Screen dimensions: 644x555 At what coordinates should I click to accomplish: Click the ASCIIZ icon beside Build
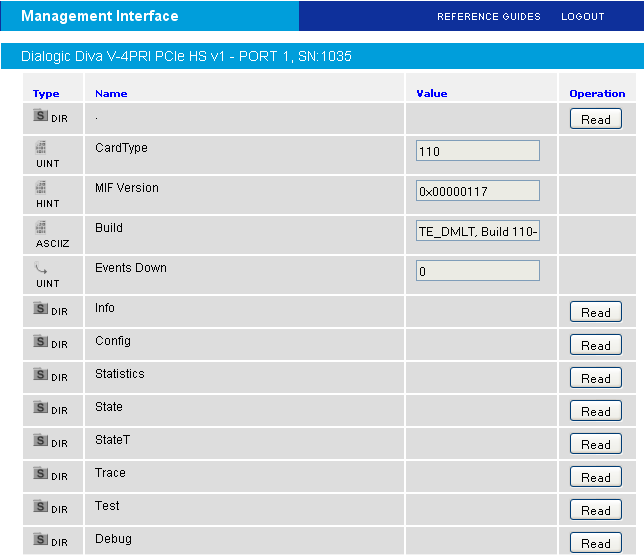pyautogui.click(x=41, y=227)
